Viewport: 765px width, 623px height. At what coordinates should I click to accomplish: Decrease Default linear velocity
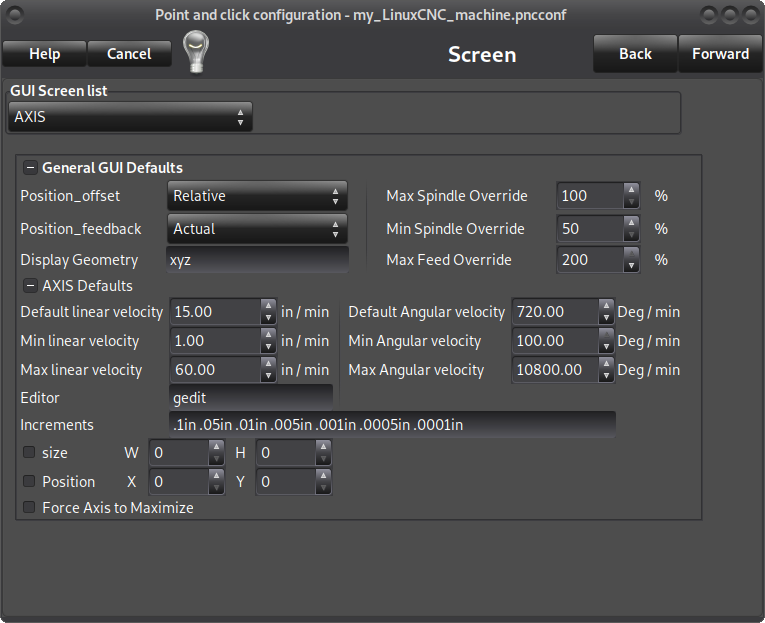pos(268,318)
